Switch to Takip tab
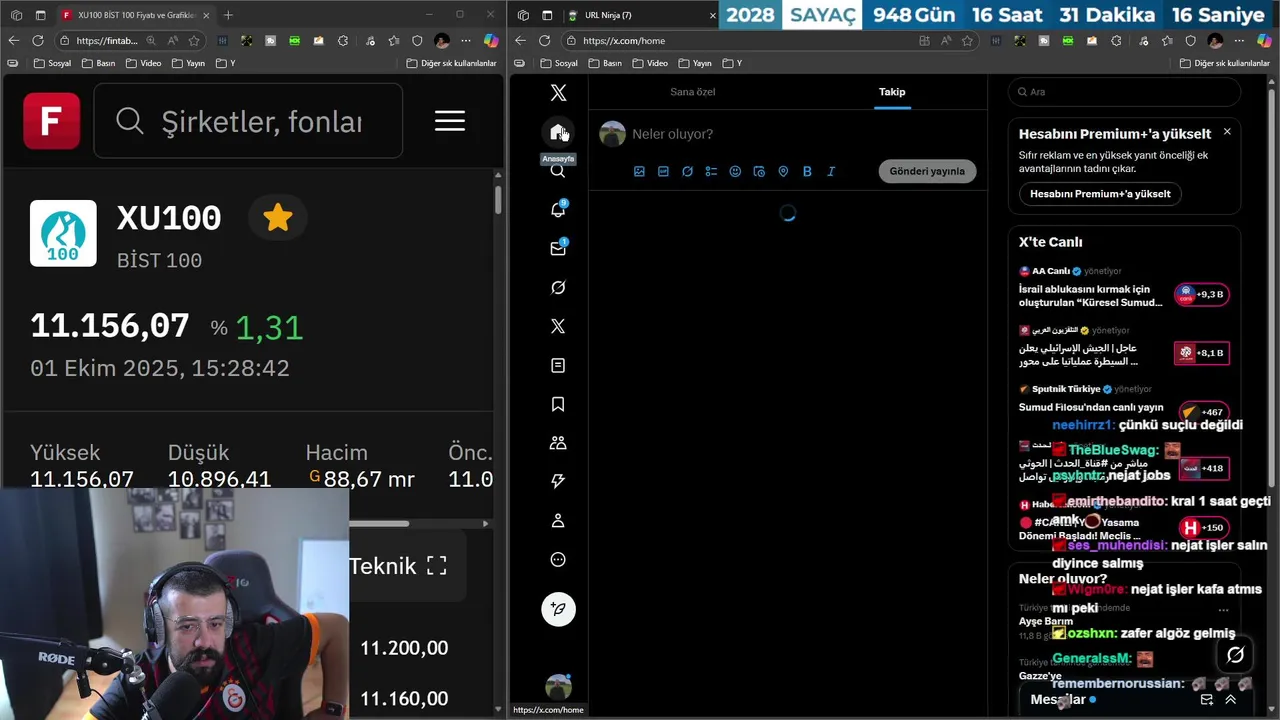This screenshot has width=1280, height=720. pos(892,91)
